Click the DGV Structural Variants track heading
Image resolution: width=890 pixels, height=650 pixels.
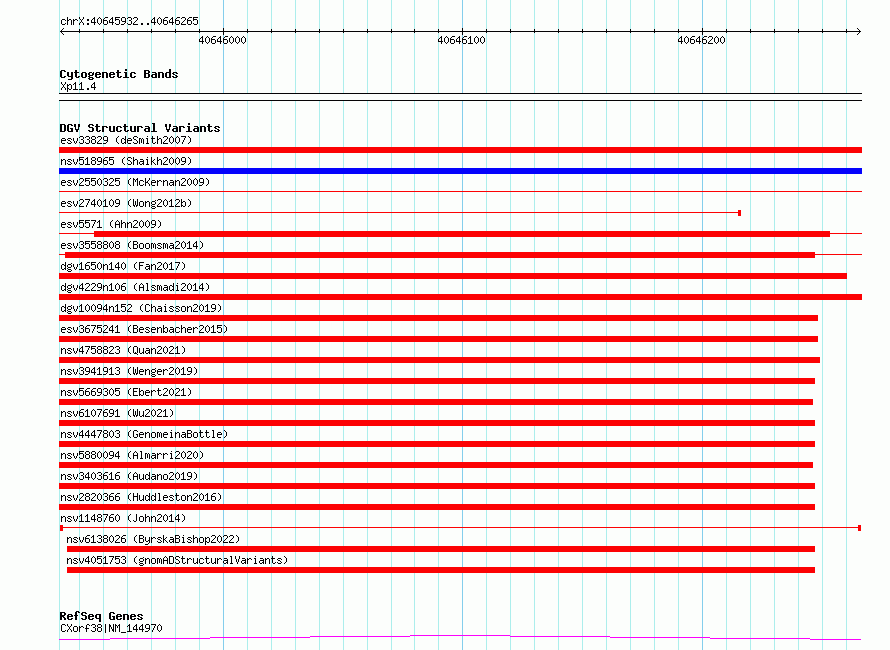140,128
